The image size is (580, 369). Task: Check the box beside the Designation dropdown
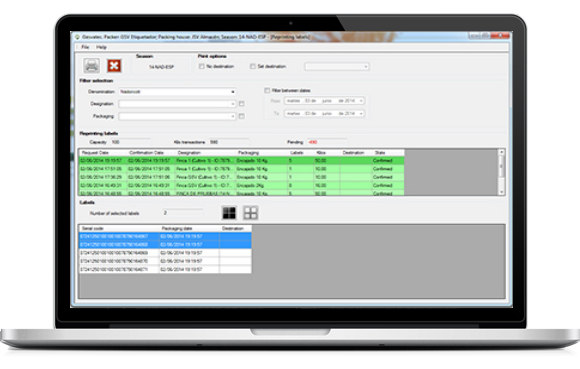[242, 104]
